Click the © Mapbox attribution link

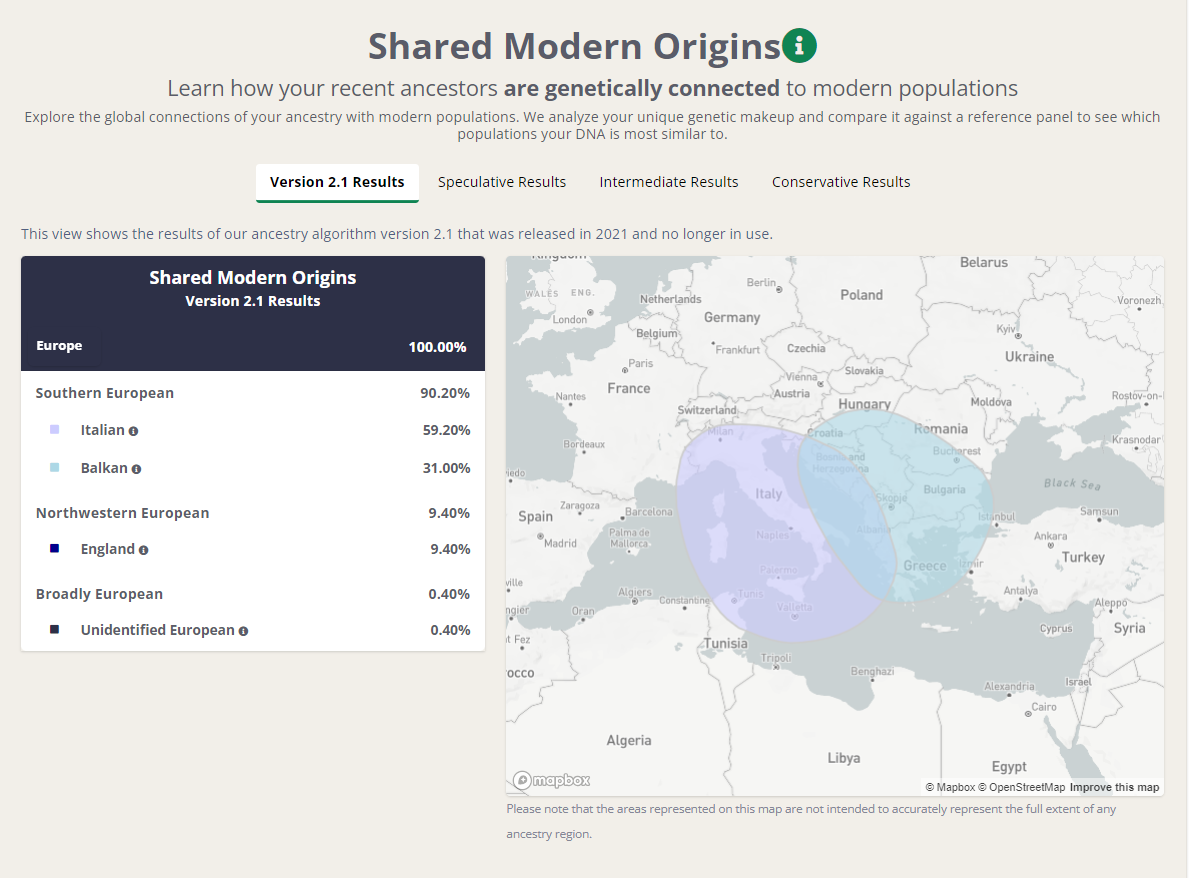point(950,787)
